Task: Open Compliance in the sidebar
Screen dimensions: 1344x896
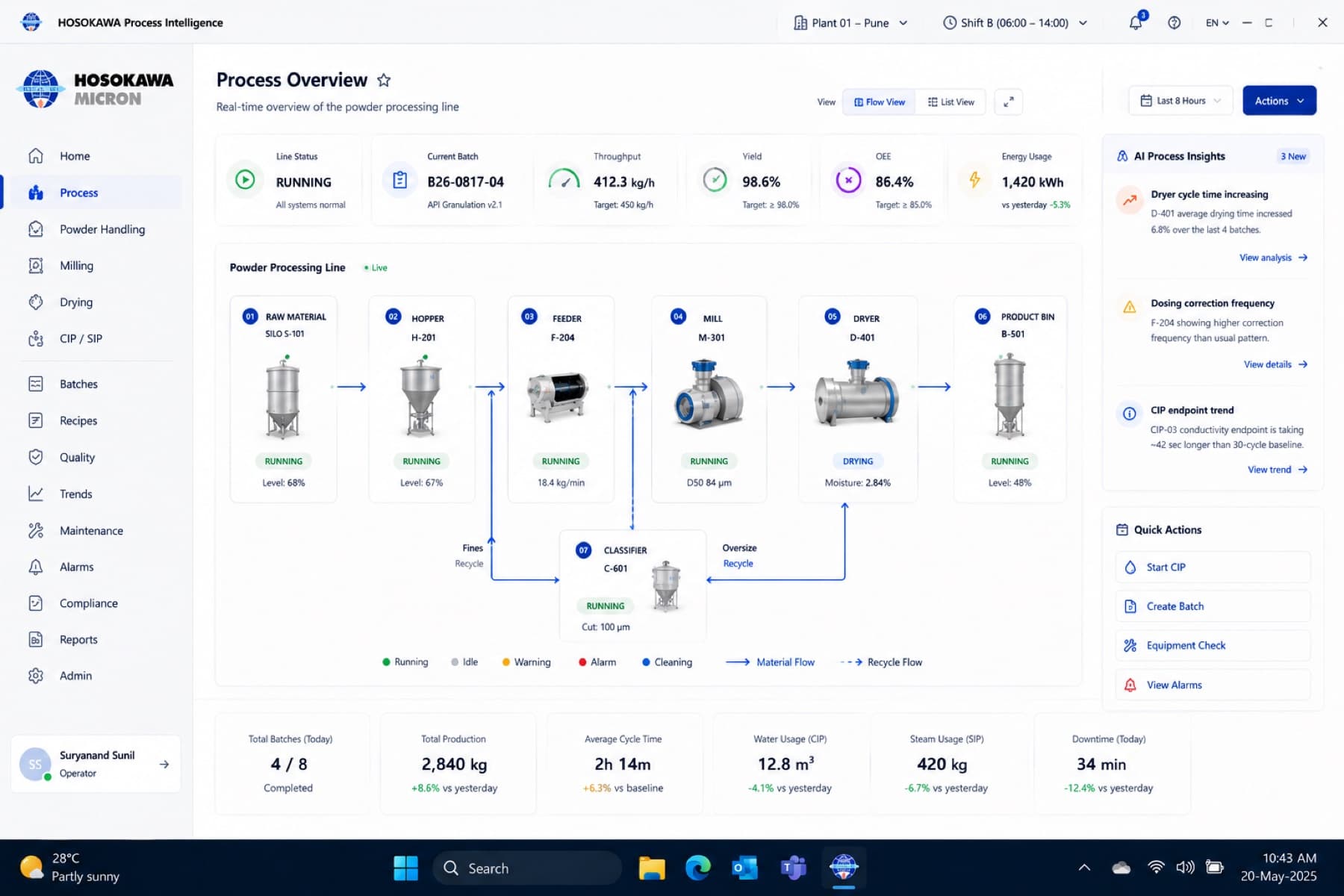Action: 93,603
